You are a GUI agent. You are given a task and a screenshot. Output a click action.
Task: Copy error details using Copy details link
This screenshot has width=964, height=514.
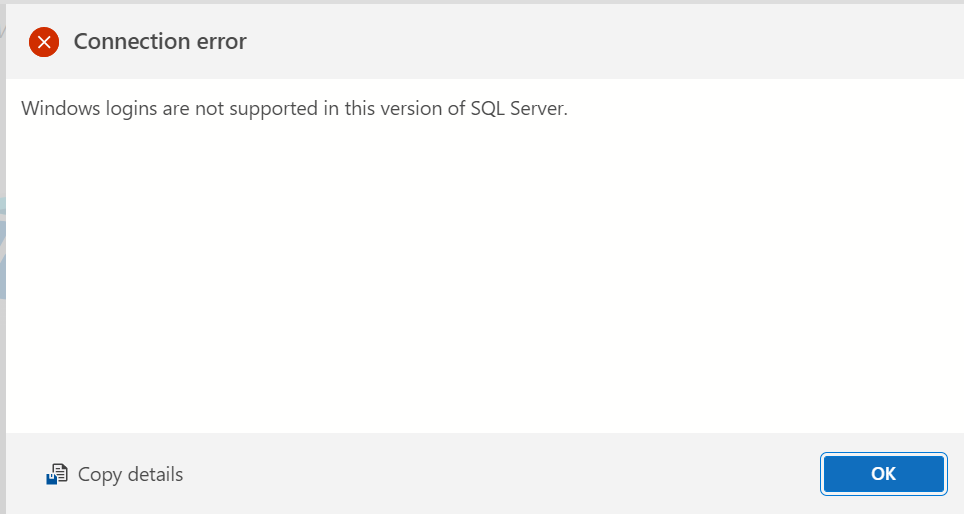[x=115, y=474]
